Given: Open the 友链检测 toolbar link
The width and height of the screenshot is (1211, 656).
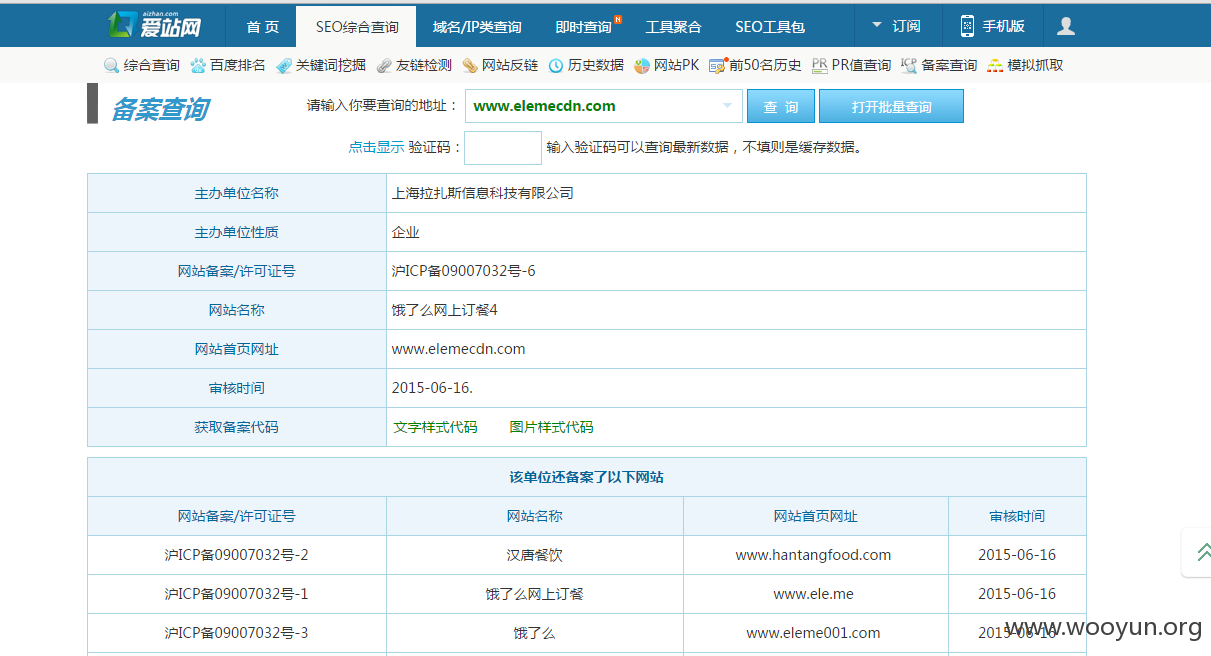Looking at the screenshot, I should (x=424, y=65).
